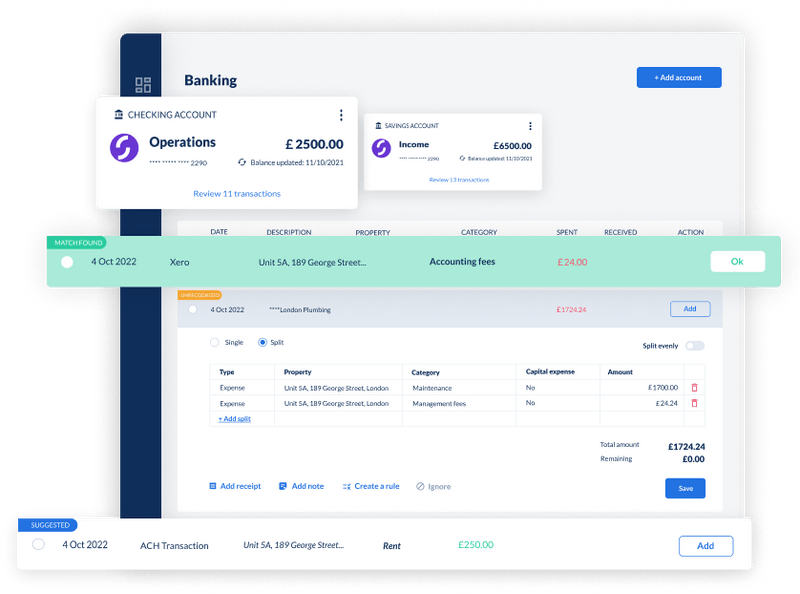Viewport: 800px width, 594px height.
Task: Select the Add receipt icon
Action: (x=211, y=485)
